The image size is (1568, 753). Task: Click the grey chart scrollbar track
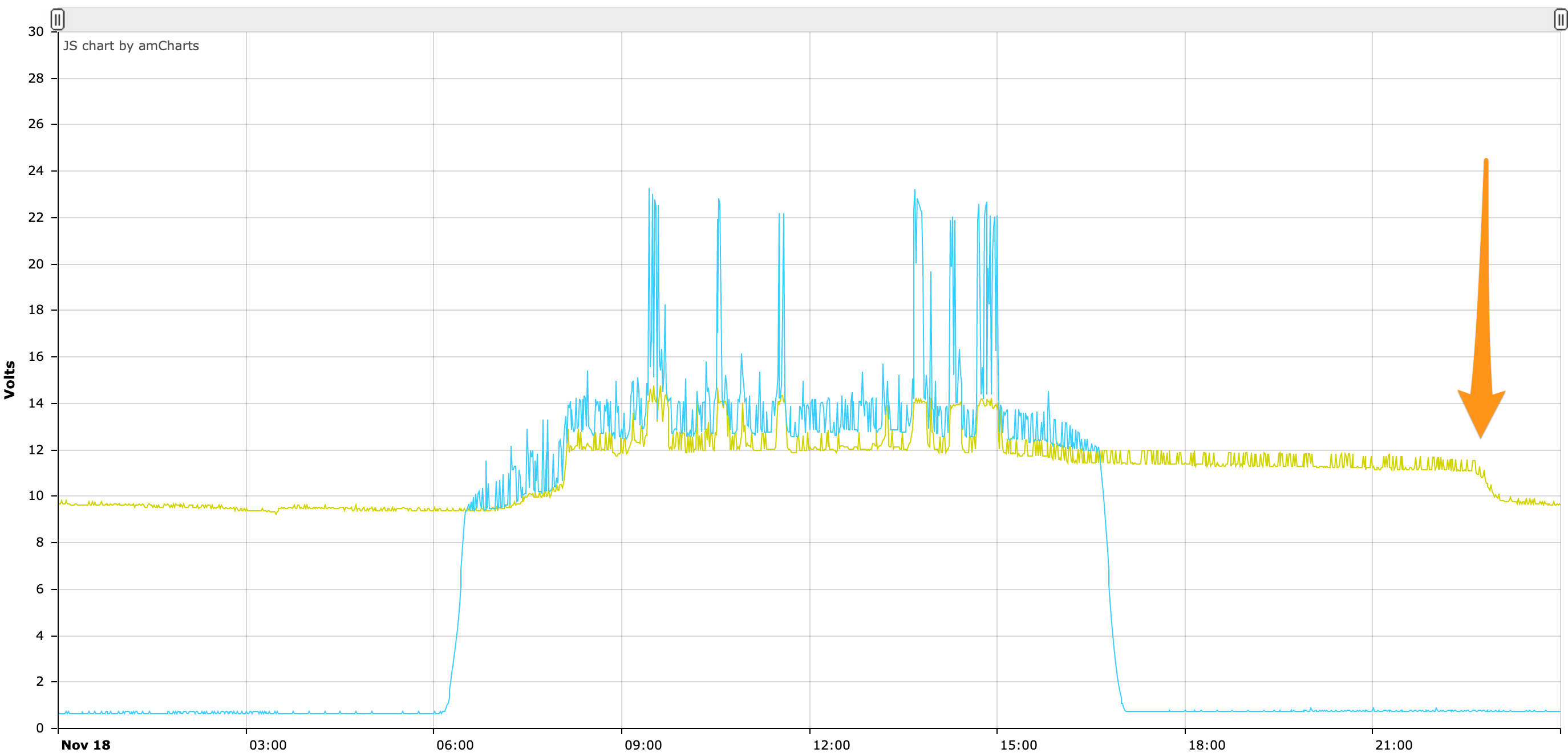click(809, 19)
